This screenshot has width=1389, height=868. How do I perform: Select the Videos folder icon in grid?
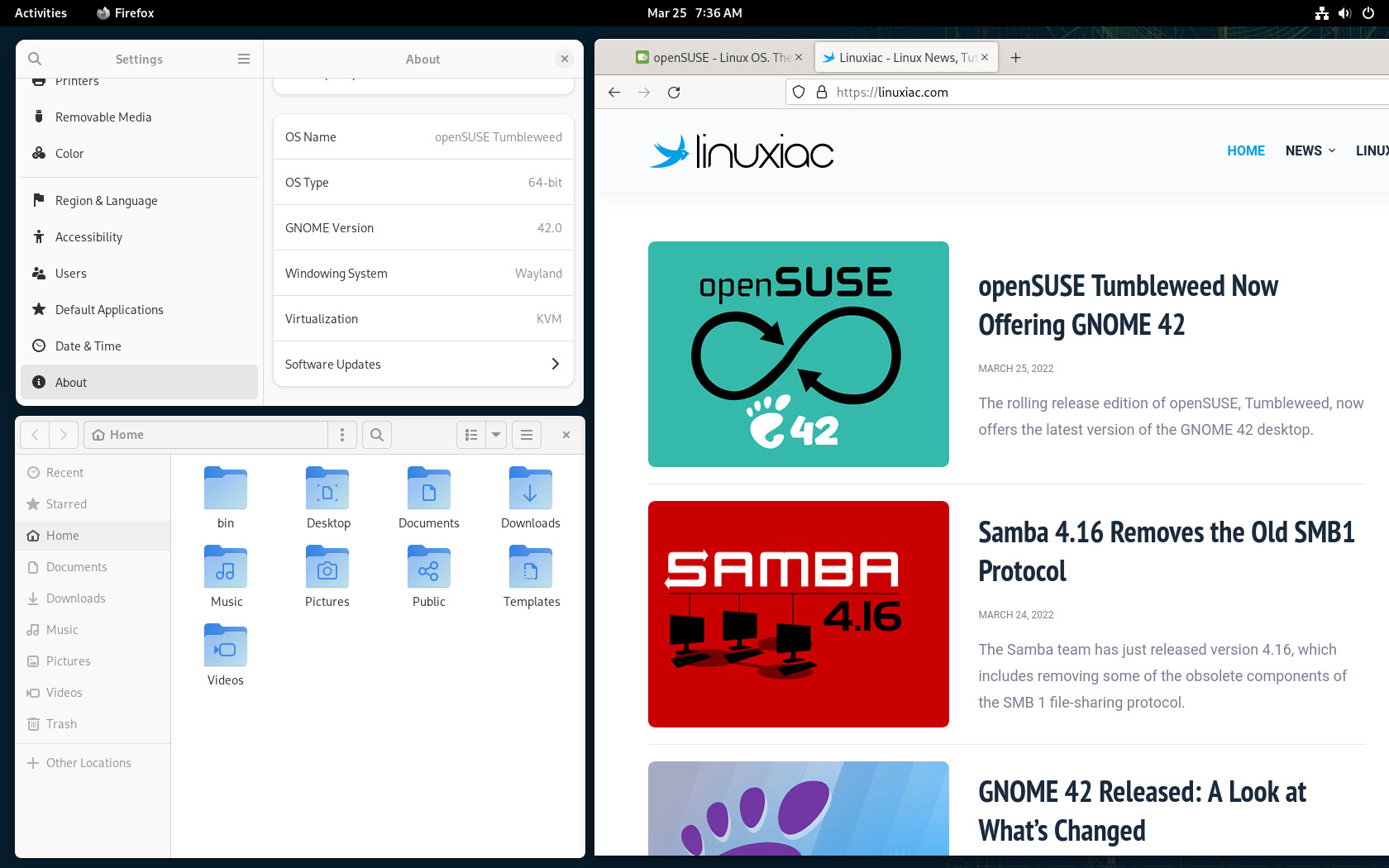coord(226,646)
